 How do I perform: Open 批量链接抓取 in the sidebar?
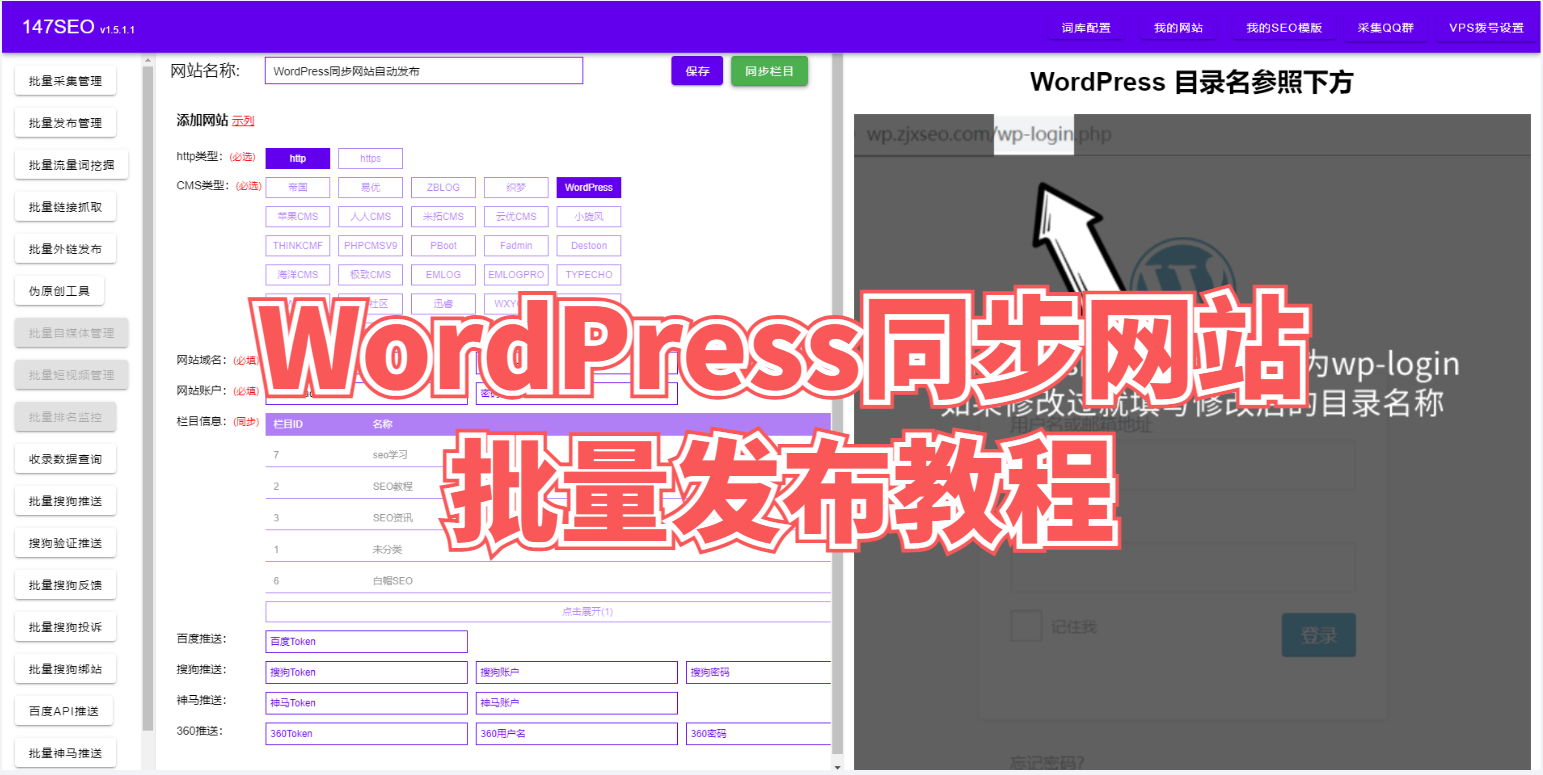coord(65,207)
